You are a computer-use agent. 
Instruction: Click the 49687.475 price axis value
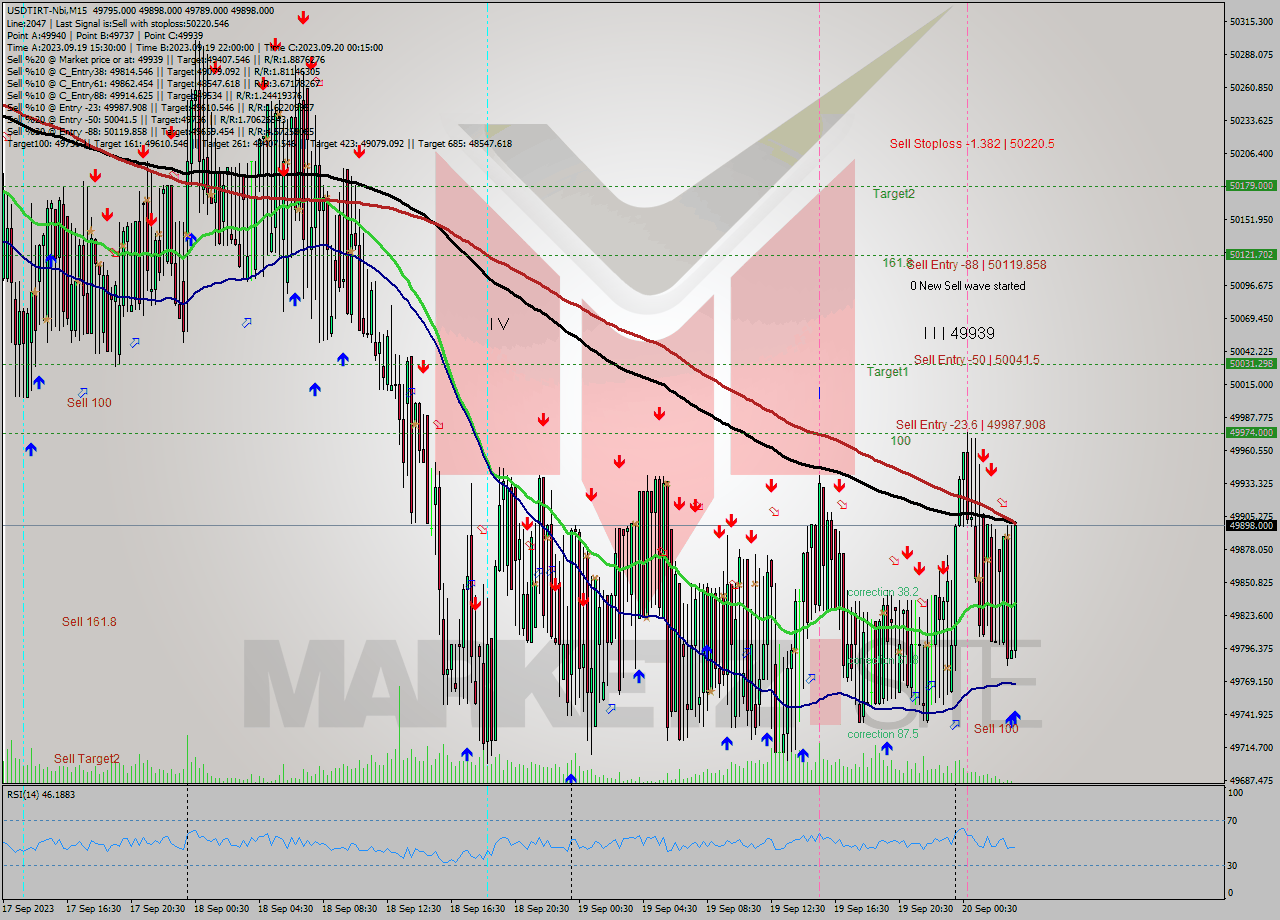point(1251,780)
